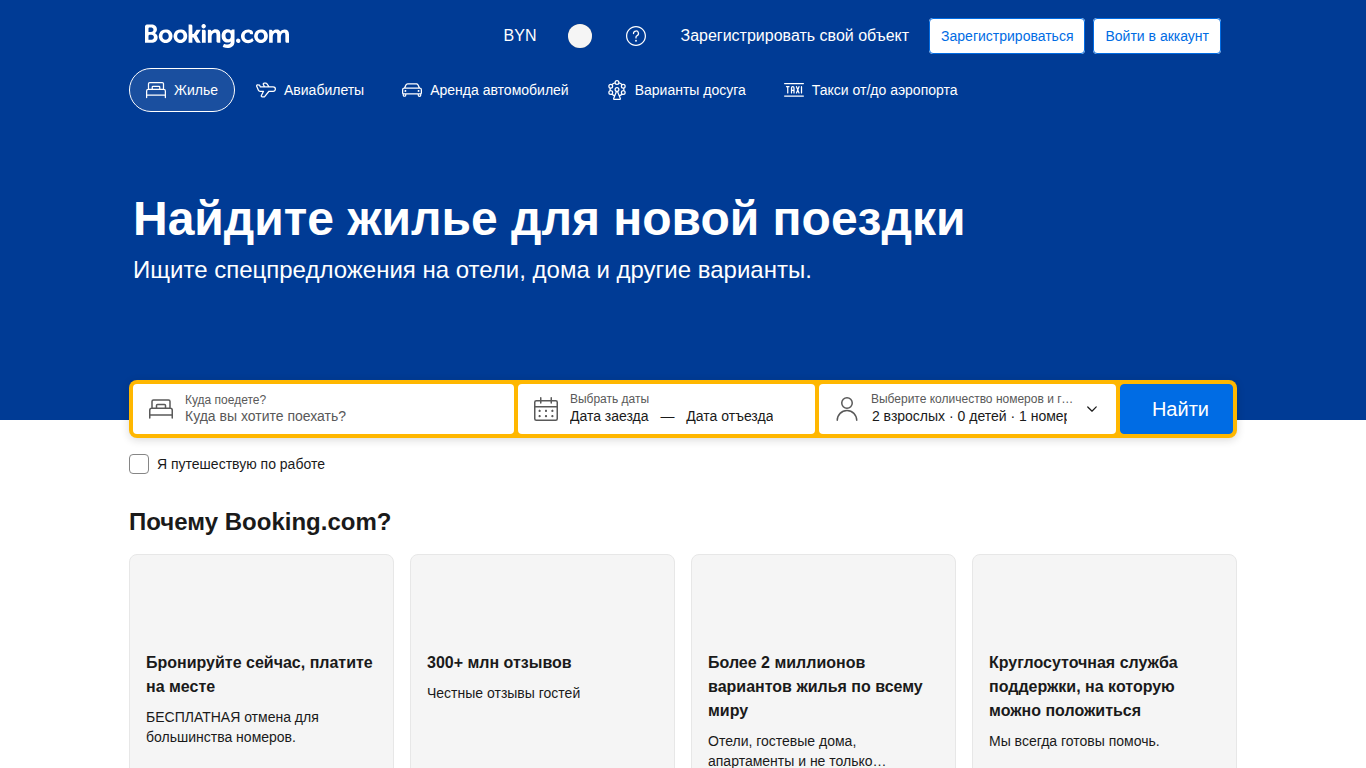Click the bed icon in Жилье tab
The width and height of the screenshot is (1366, 768).
point(156,90)
